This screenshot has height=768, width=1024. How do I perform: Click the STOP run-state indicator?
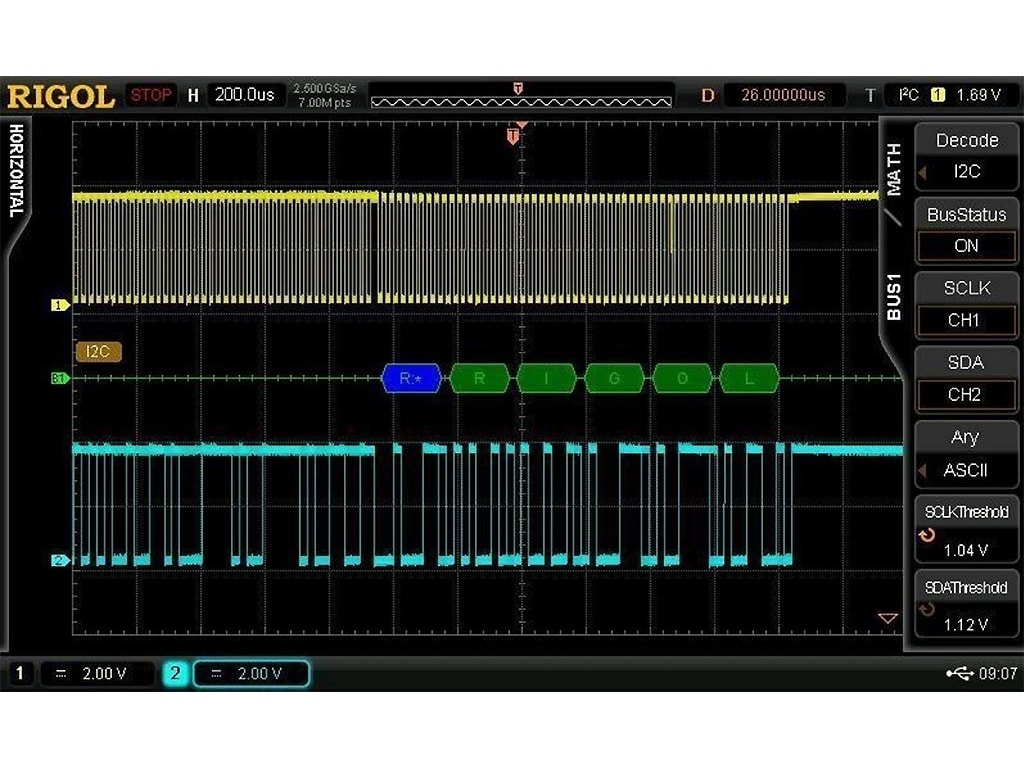point(151,95)
